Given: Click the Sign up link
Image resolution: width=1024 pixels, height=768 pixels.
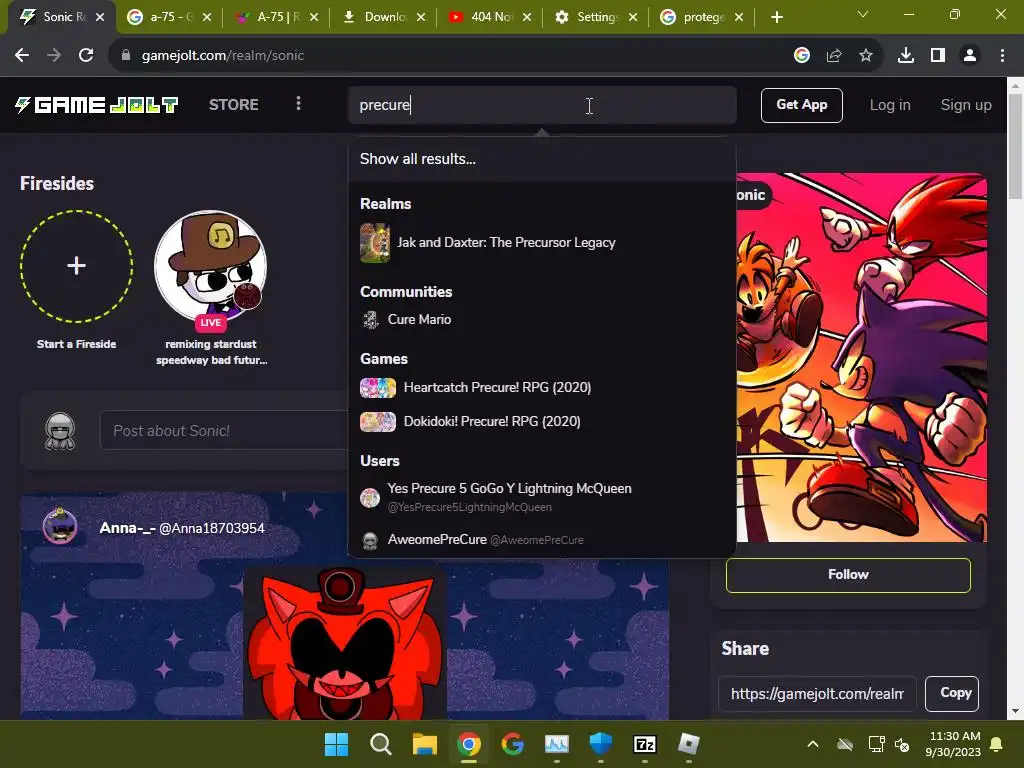Looking at the screenshot, I should pos(966,105).
